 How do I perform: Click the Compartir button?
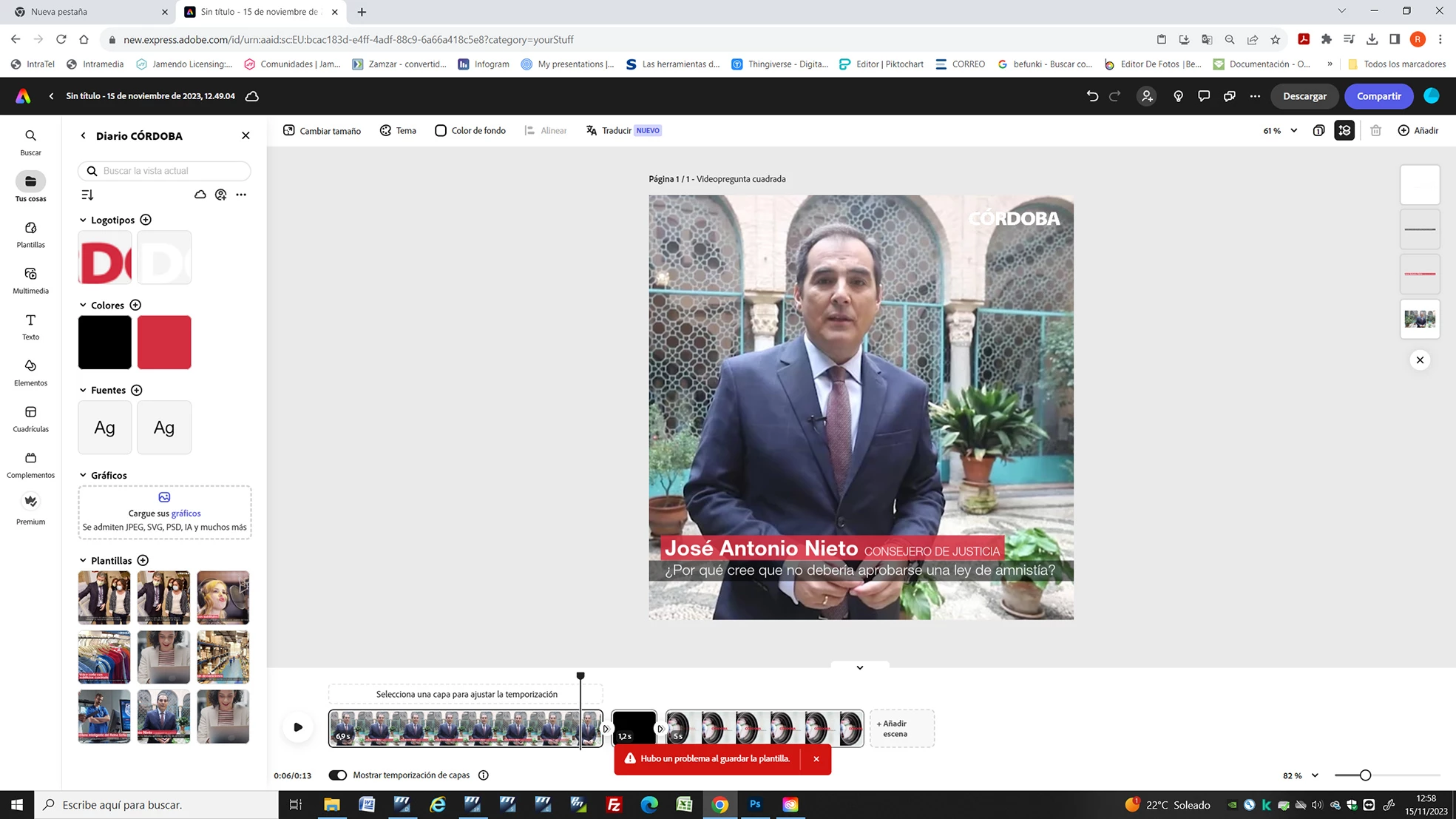(x=1378, y=96)
